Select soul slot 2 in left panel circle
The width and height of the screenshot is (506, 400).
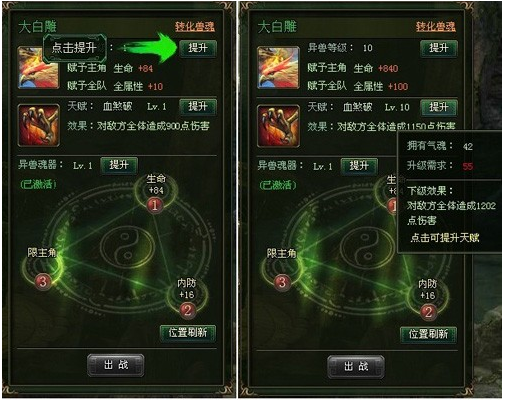pos(187,310)
